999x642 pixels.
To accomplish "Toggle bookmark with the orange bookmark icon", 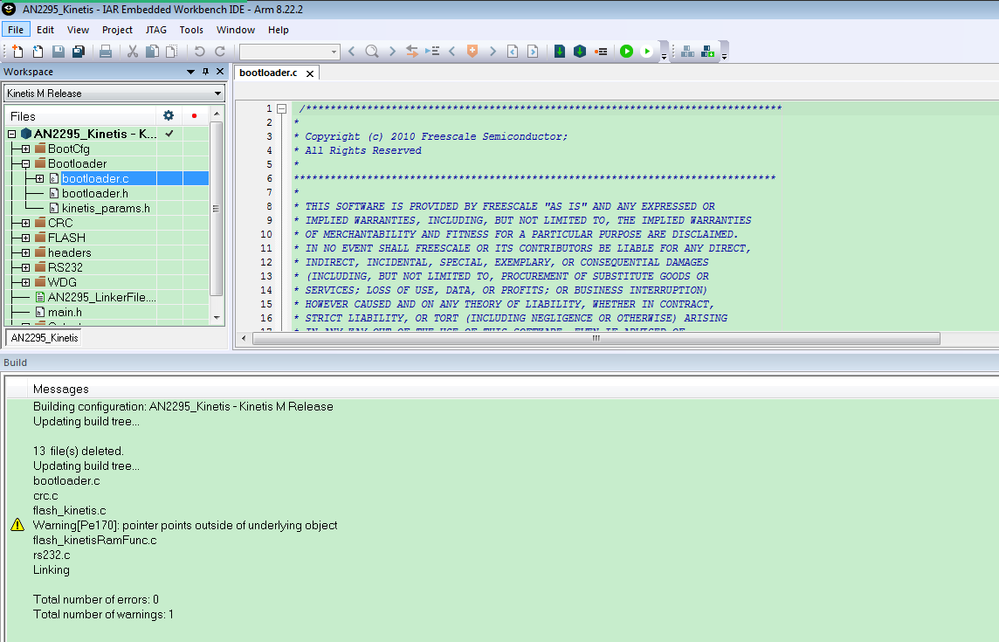I will coord(472,52).
